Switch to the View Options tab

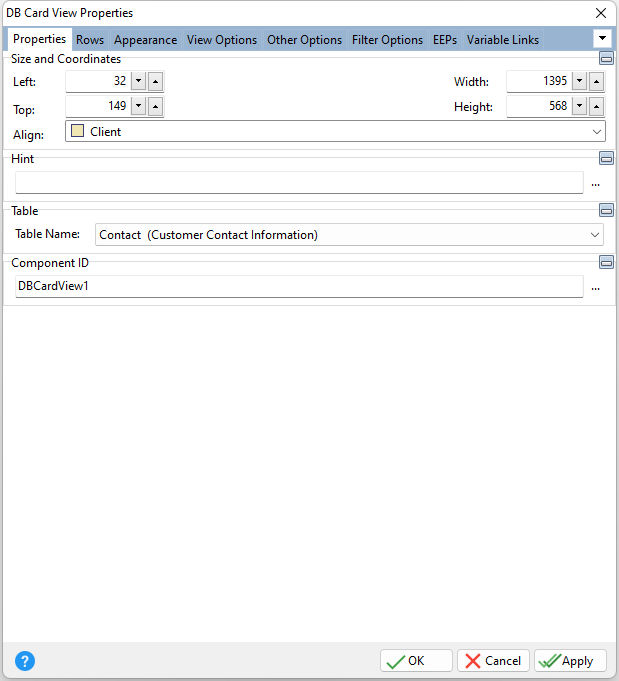point(222,40)
